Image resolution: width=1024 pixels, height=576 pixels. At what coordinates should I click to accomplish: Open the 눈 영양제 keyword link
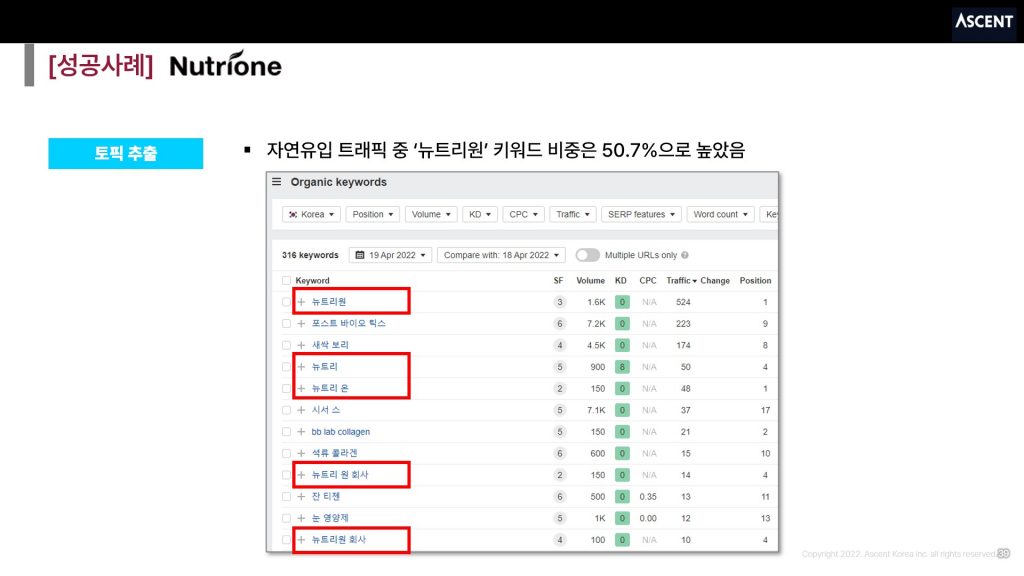330,518
